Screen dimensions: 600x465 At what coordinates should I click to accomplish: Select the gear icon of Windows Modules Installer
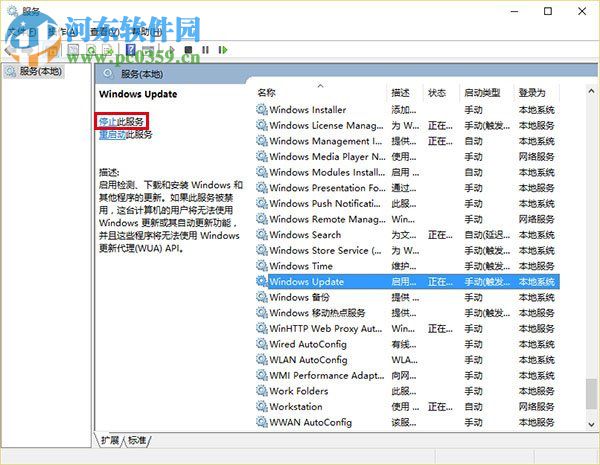click(x=262, y=172)
